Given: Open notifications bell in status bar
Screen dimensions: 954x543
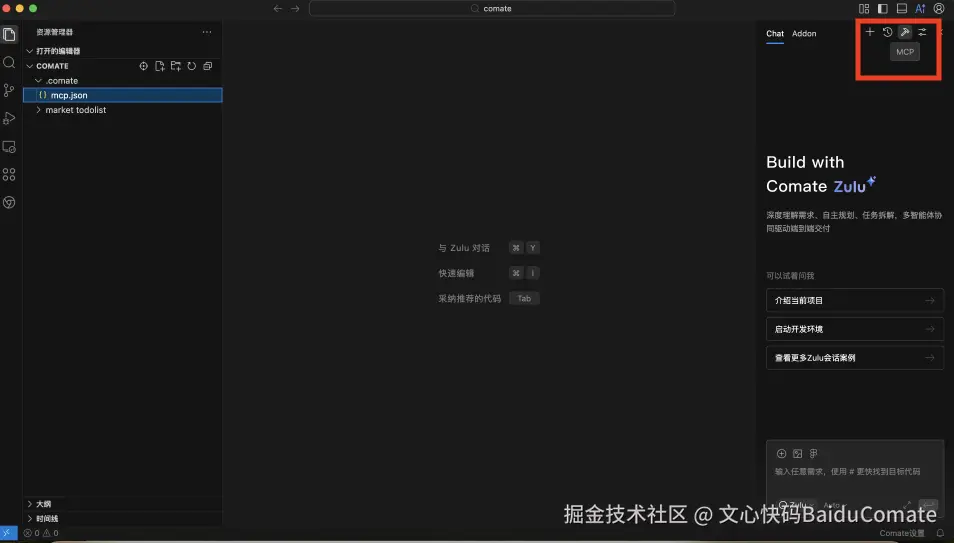Looking at the screenshot, I should click(940, 533).
